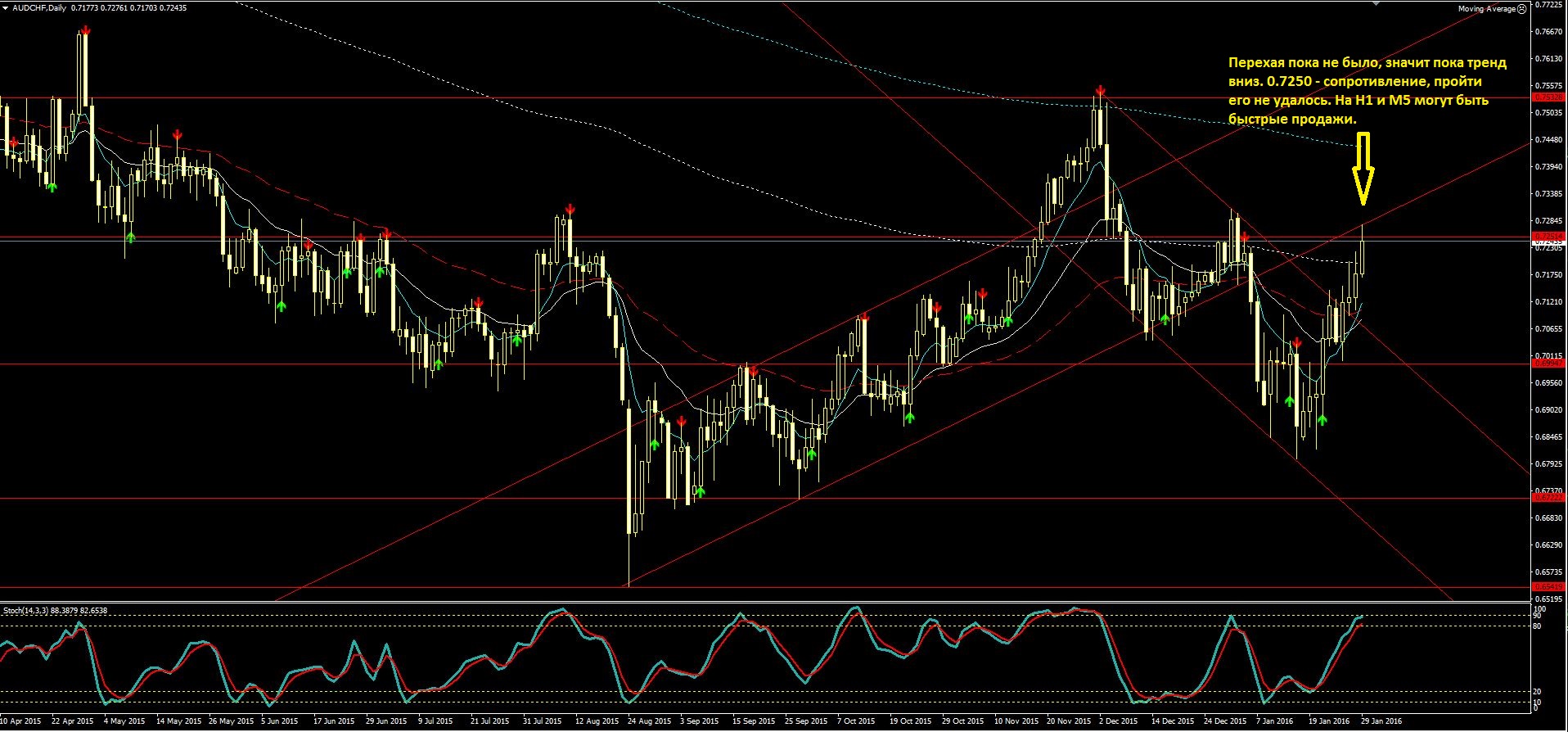Click the red 0.75328 level price tag
The image size is (1568, 732).
point(1547,97)
